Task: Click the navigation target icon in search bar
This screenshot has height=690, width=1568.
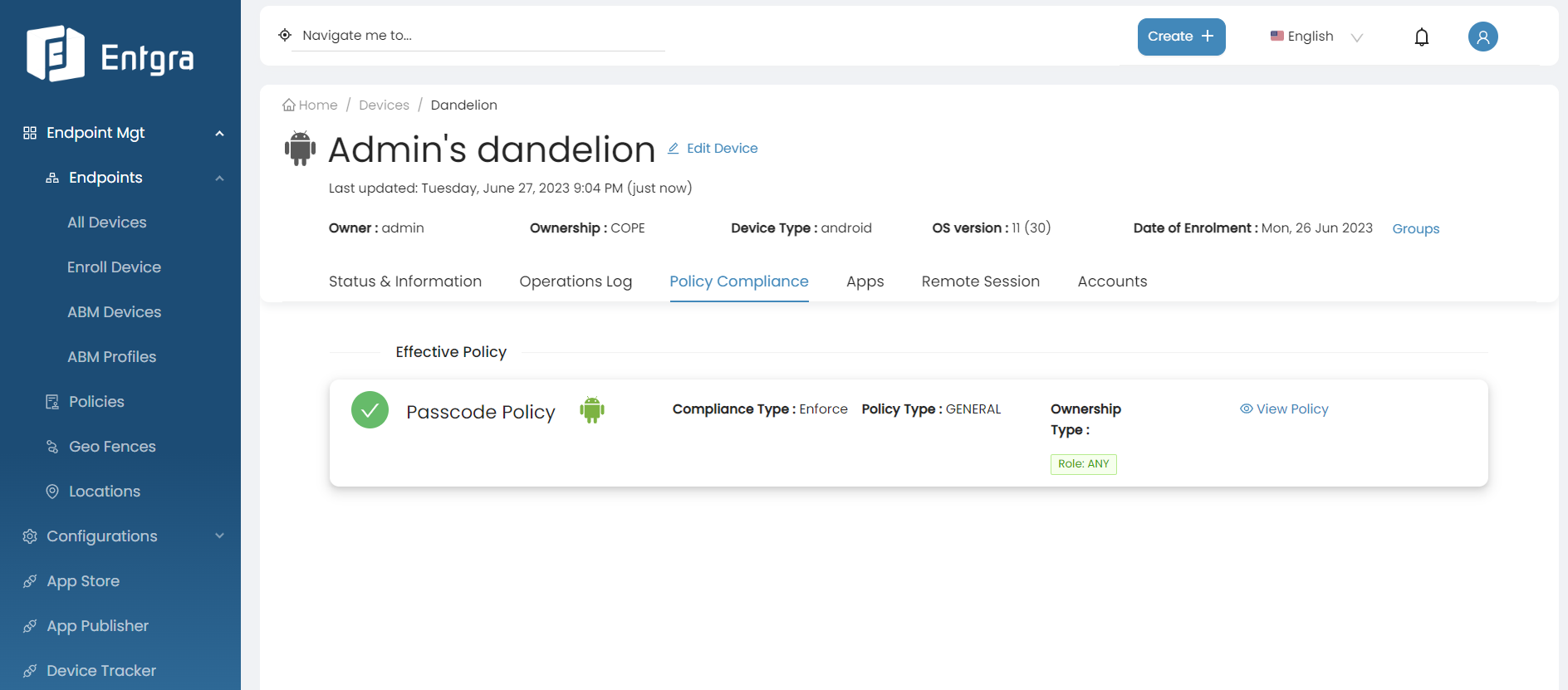Action: pos(285,35)
